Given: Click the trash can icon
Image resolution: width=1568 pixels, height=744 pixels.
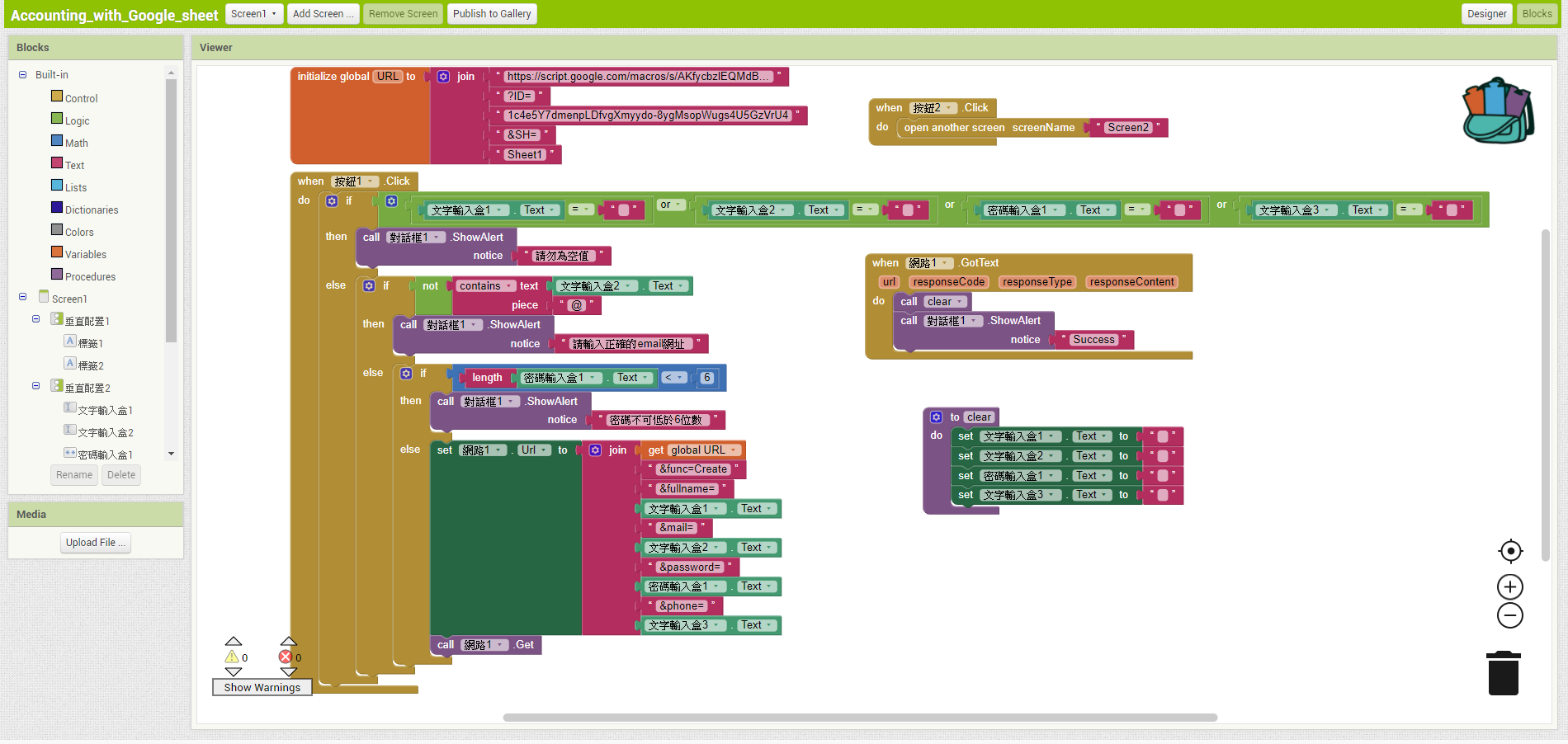Looking at the screenshot, I should pos(1503,674).
